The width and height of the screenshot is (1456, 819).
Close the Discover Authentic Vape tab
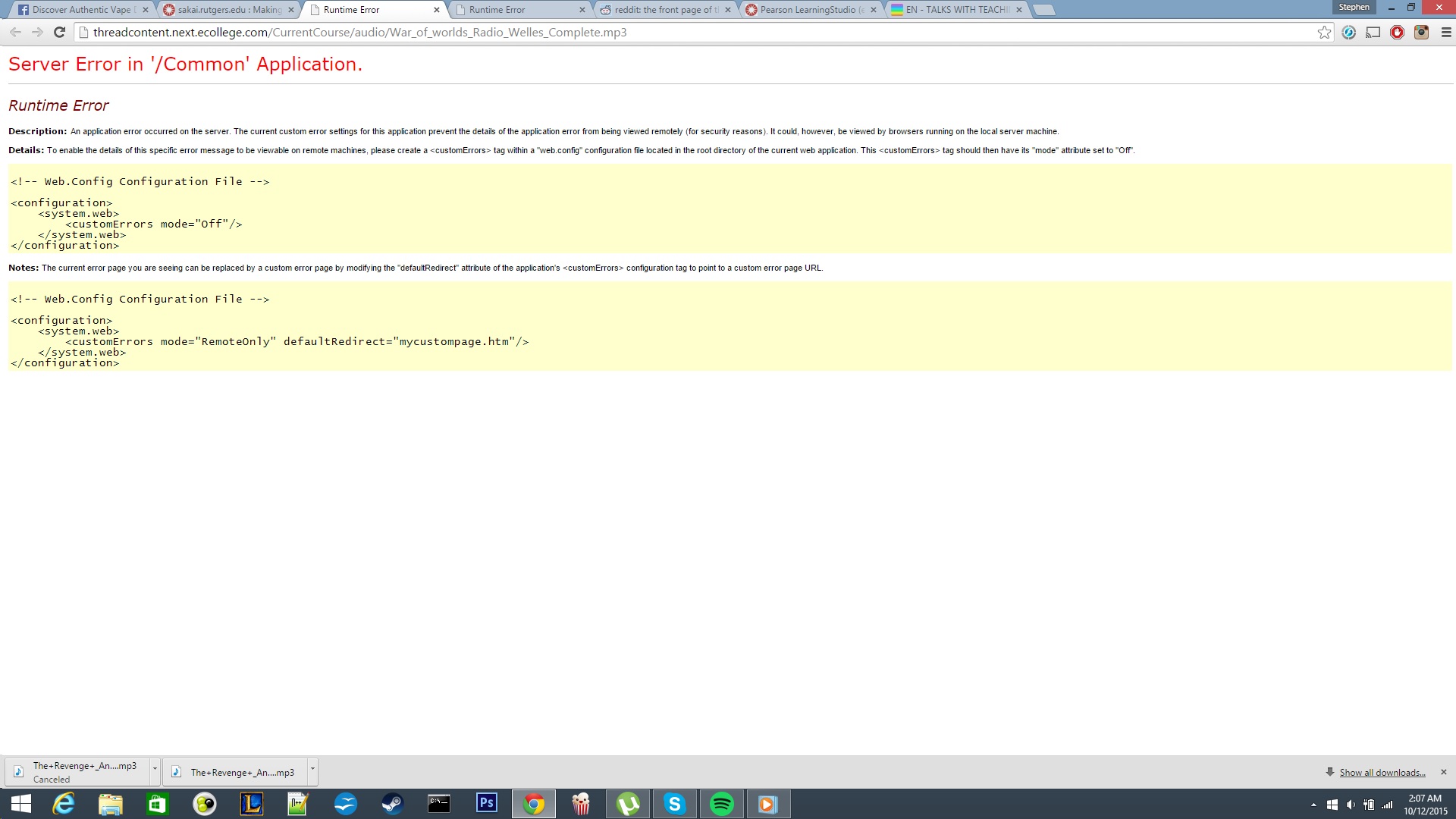[146, 10]
